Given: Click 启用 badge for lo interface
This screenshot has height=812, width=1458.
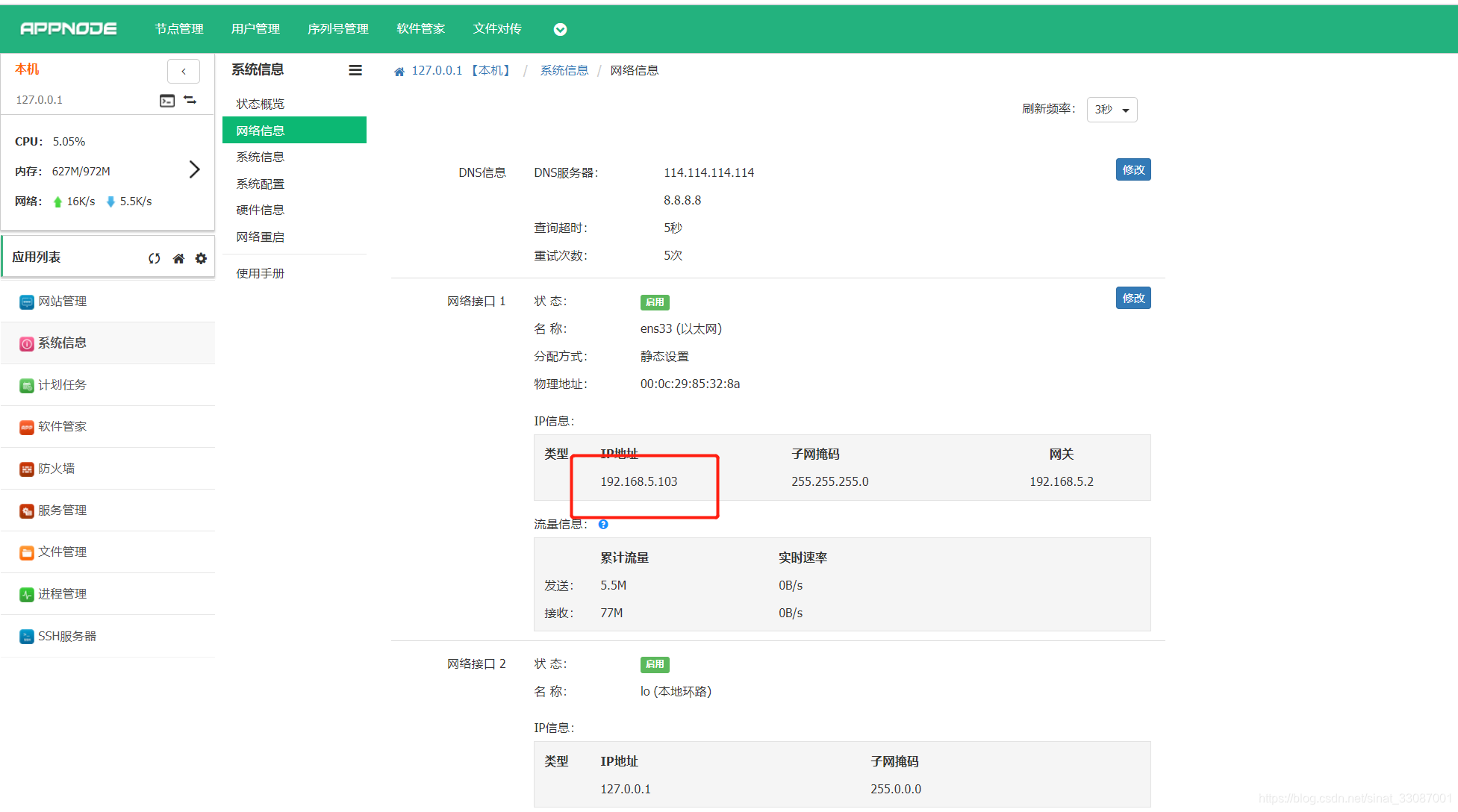Looking at the screenshot, I should tap(655, 664).
